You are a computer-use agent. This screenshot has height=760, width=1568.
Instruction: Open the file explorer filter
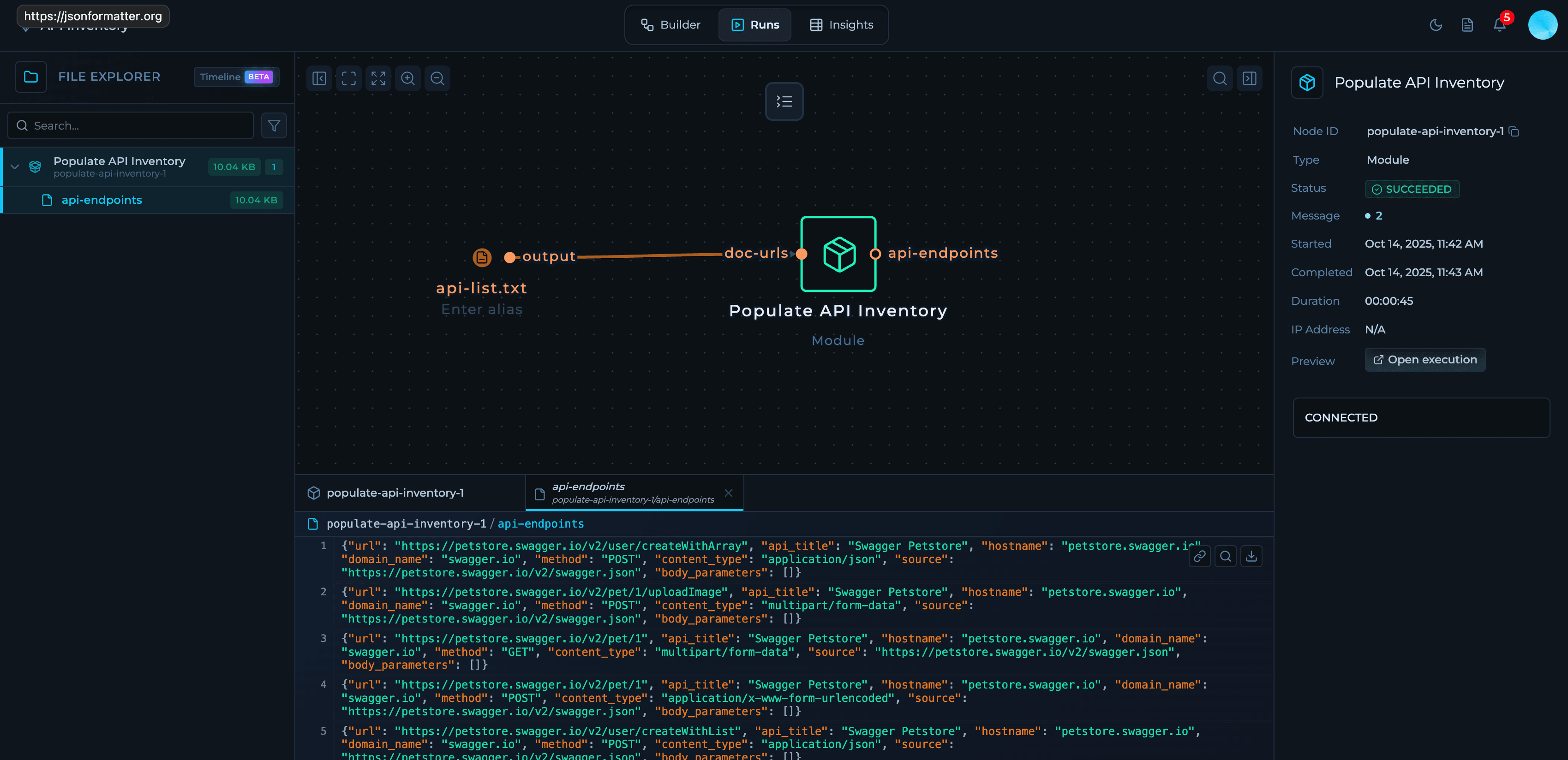(274, 125)
